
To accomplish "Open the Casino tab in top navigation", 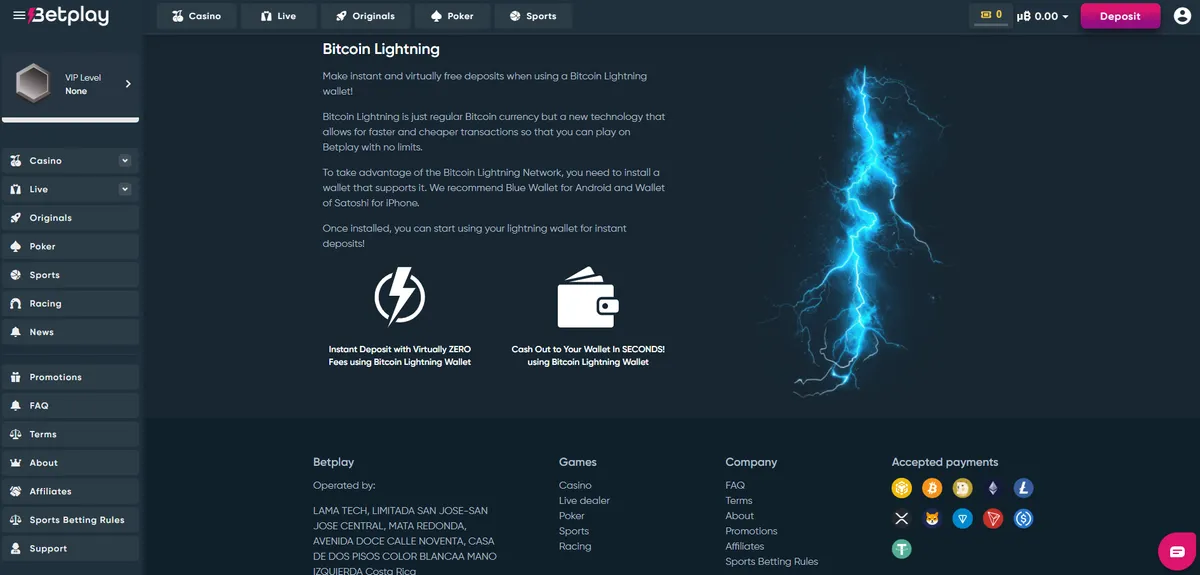I will coord(196,16).
